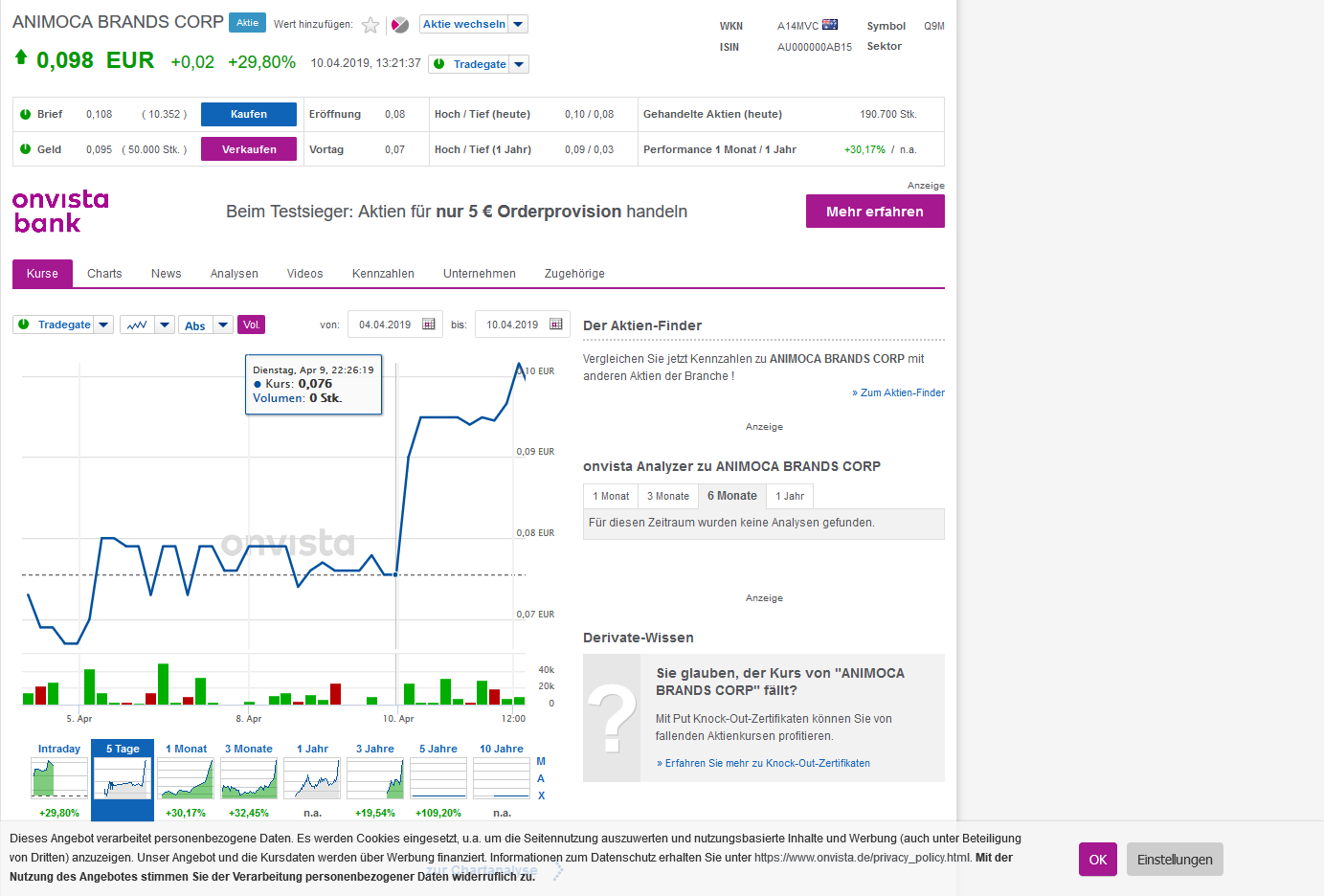The height and width of the screenshot is (896, 1324).
Task: Select the 1 Monat analyzer period
Action: tap(611, 496)
